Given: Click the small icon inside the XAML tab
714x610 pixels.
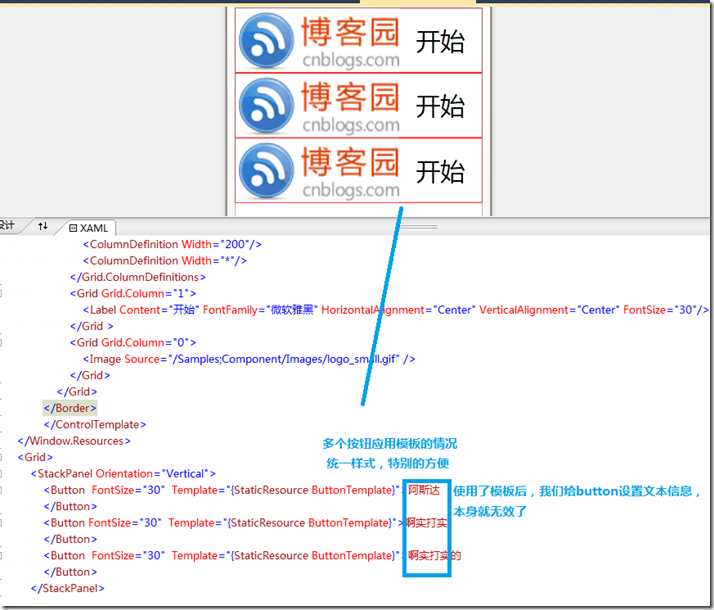Looking at the screenshot, I should click(73, 228).
